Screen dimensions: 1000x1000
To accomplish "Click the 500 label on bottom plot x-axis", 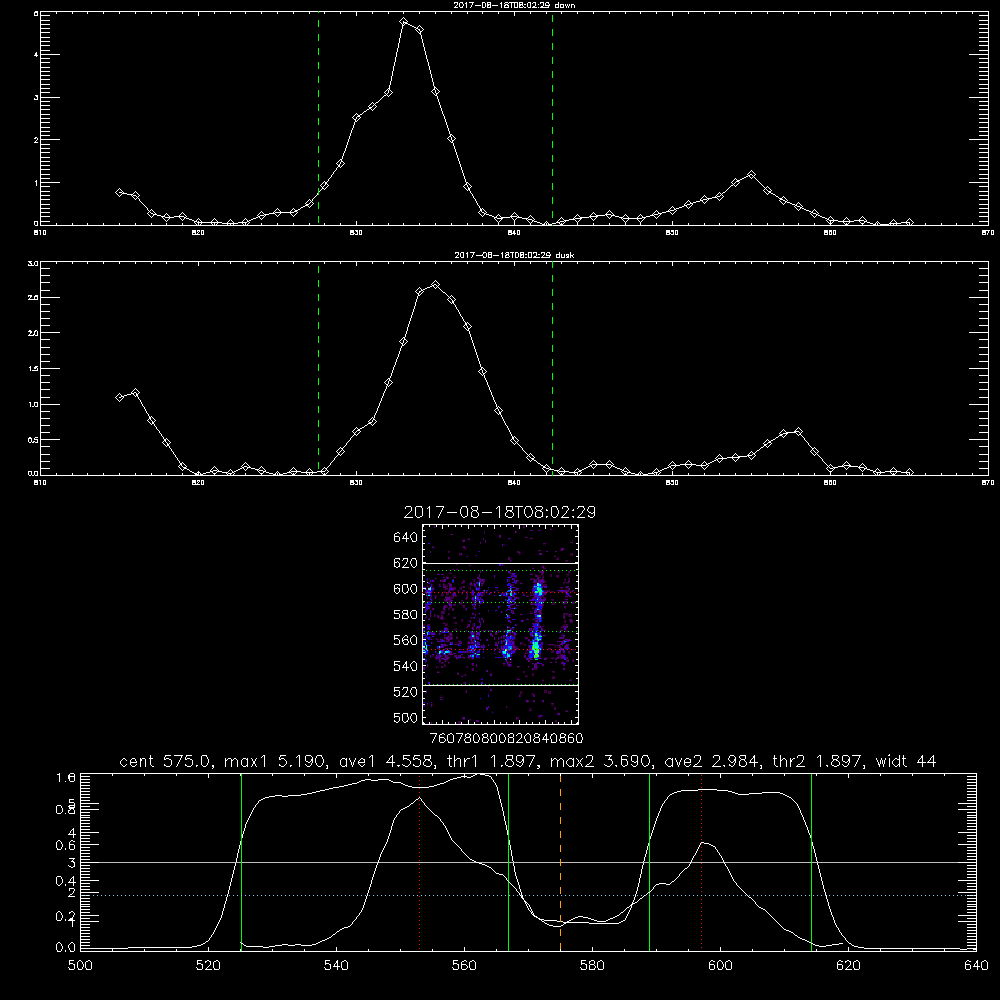I will 80,966.
